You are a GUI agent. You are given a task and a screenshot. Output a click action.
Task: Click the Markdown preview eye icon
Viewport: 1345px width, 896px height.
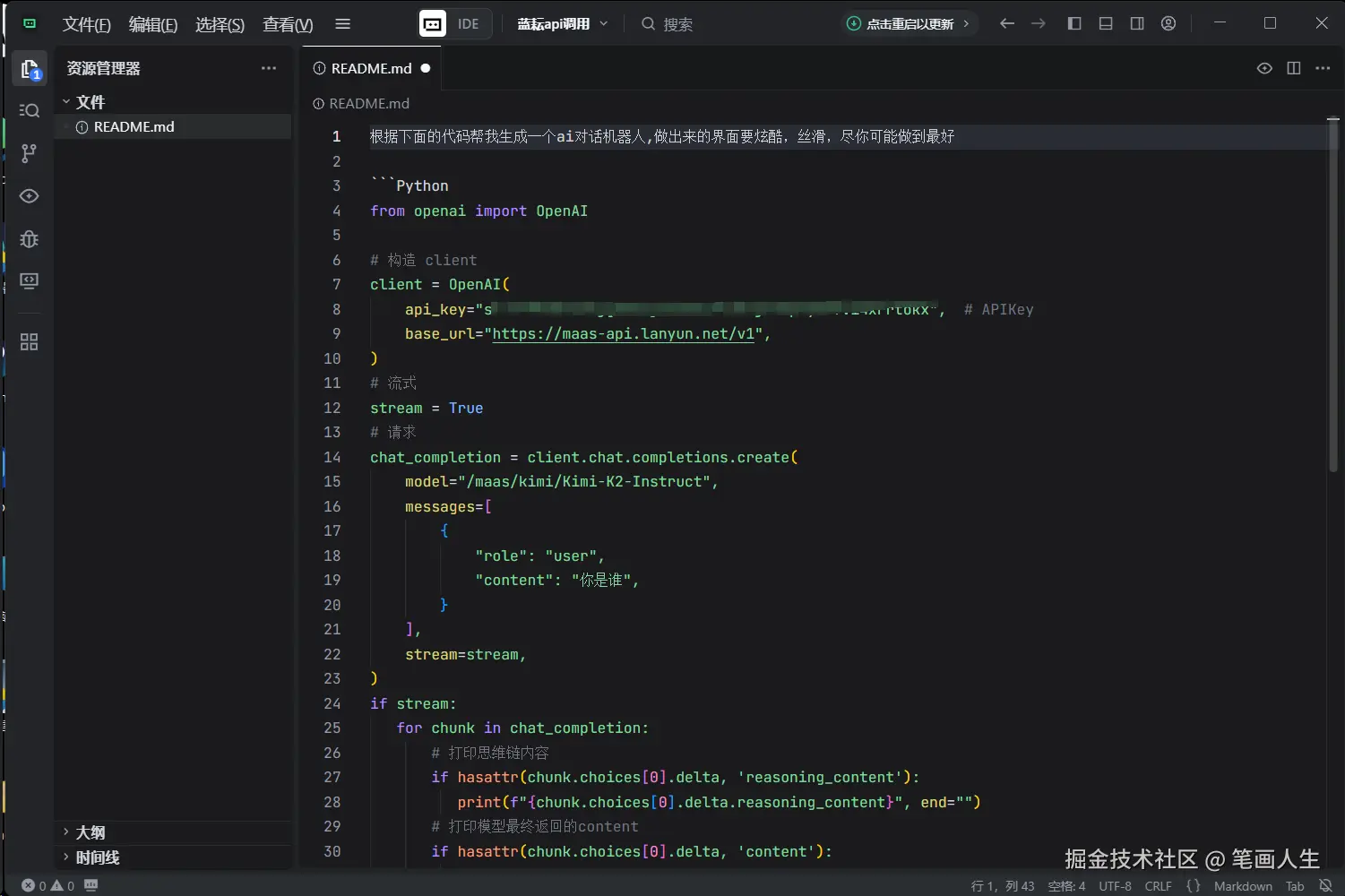click(x=1264, y=68)
